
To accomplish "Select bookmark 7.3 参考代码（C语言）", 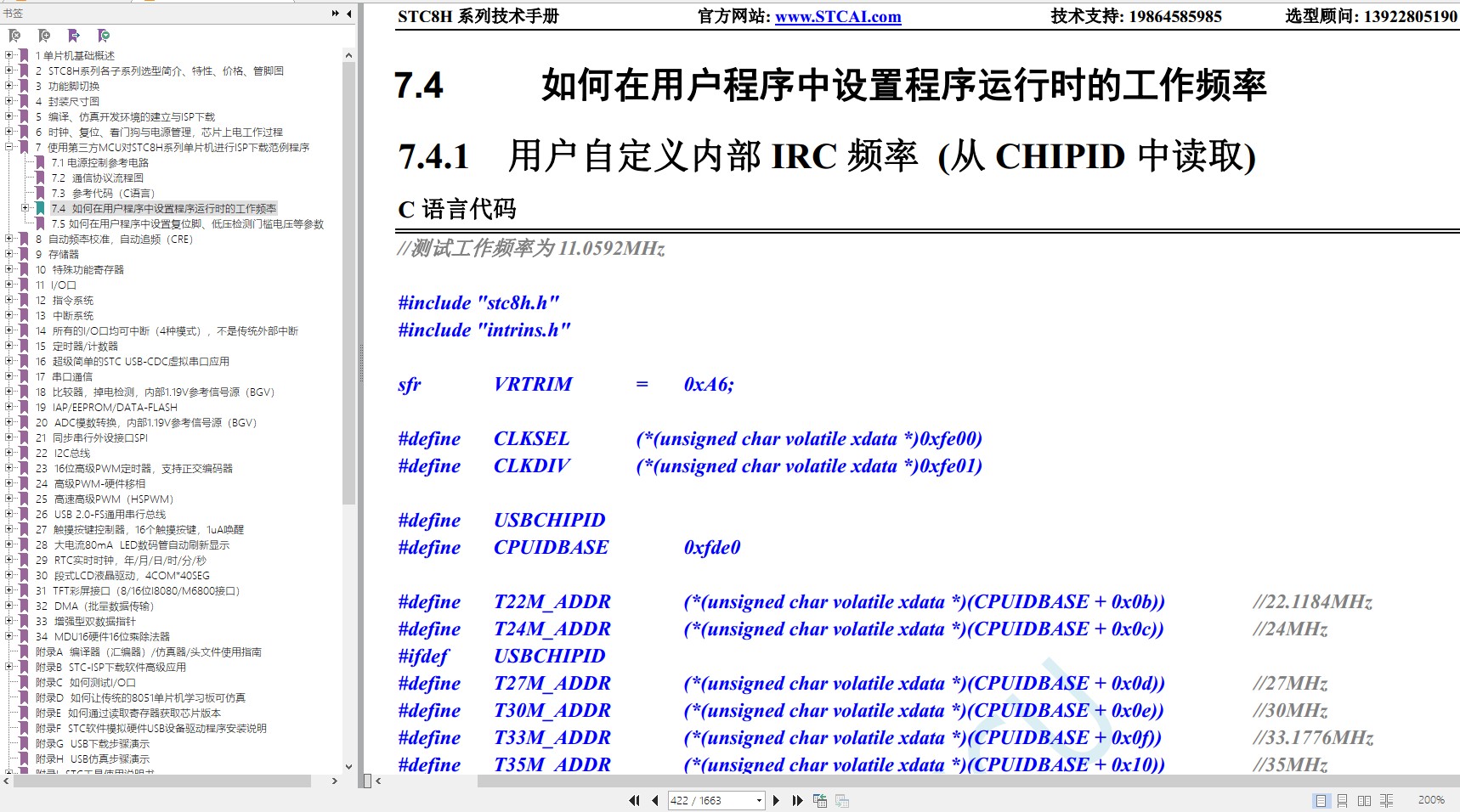I will [103, 193].
